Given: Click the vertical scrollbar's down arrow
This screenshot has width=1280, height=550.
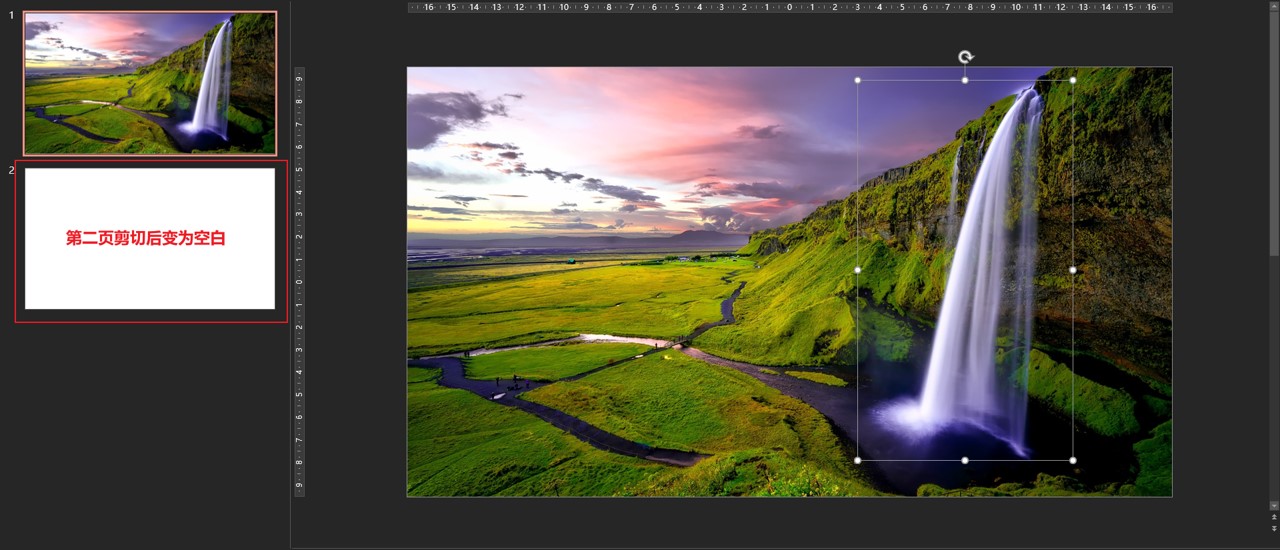Looking at the screenshot, I should [1274, 505].
